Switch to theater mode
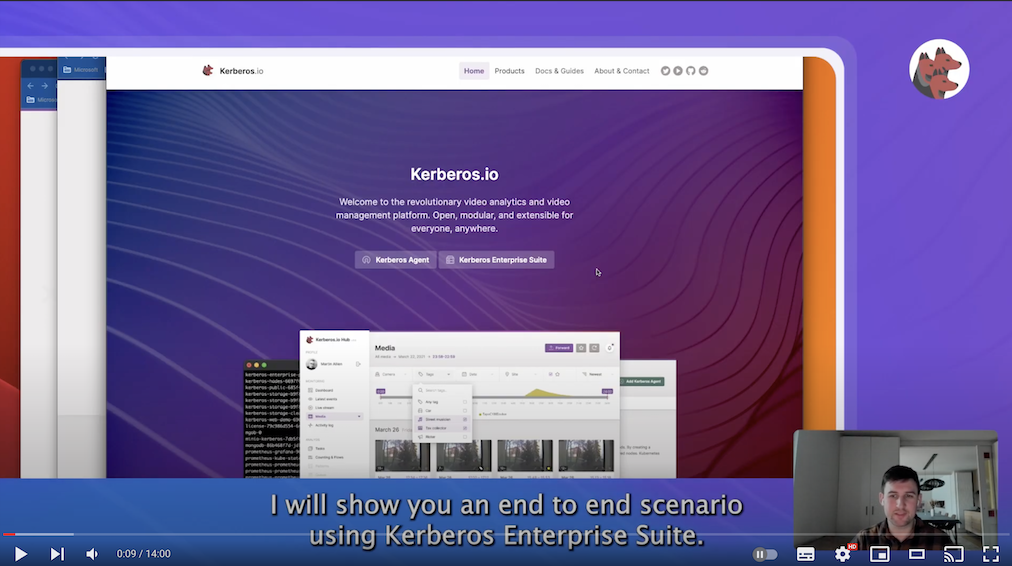 pos(917,554)
